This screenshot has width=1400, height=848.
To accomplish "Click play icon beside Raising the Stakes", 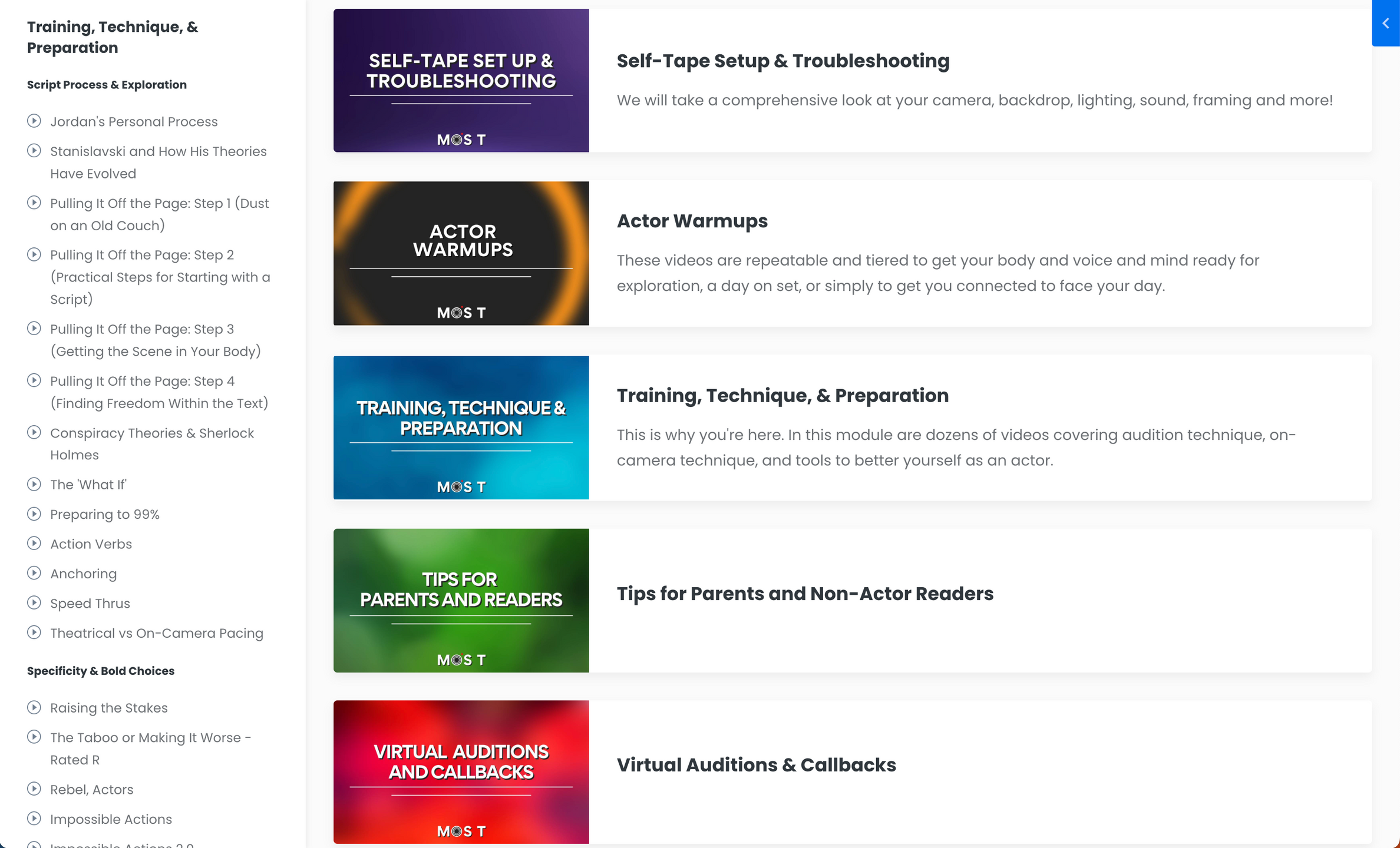I will click(x=34, y=708).
